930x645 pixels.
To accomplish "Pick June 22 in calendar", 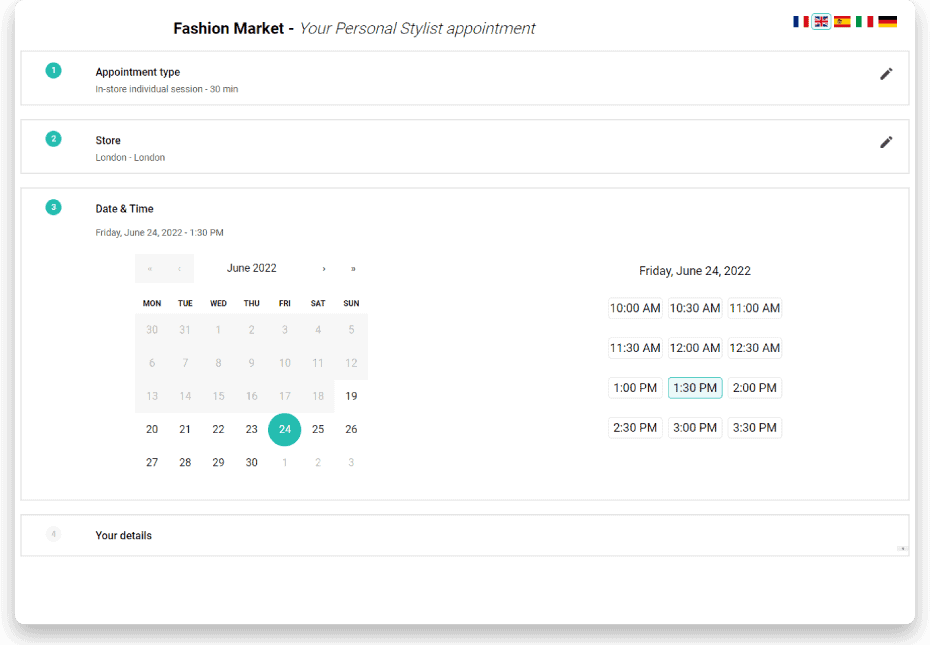I will (x=218, y=429).
